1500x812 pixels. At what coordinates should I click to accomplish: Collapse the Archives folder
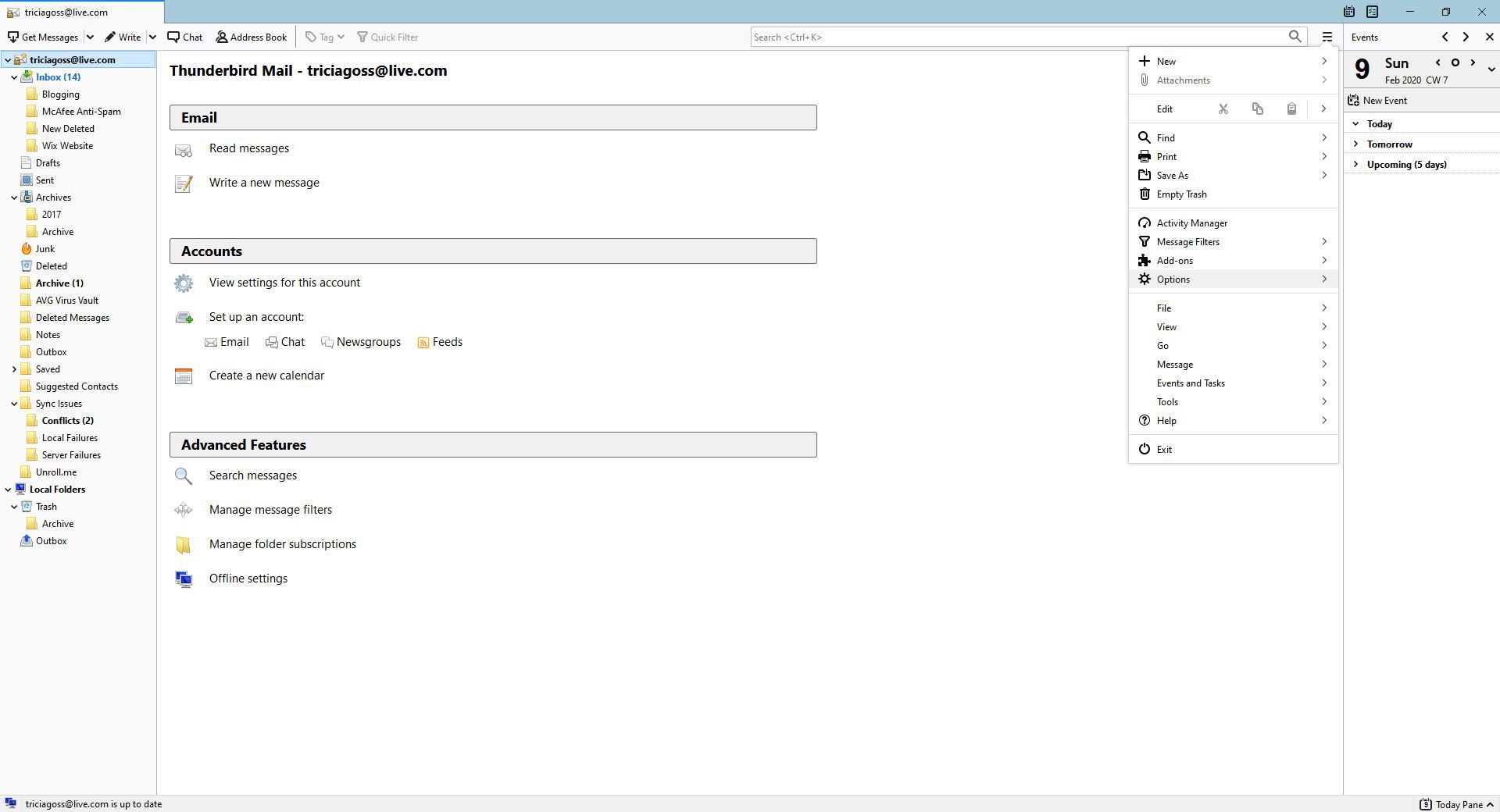[14, 198]
